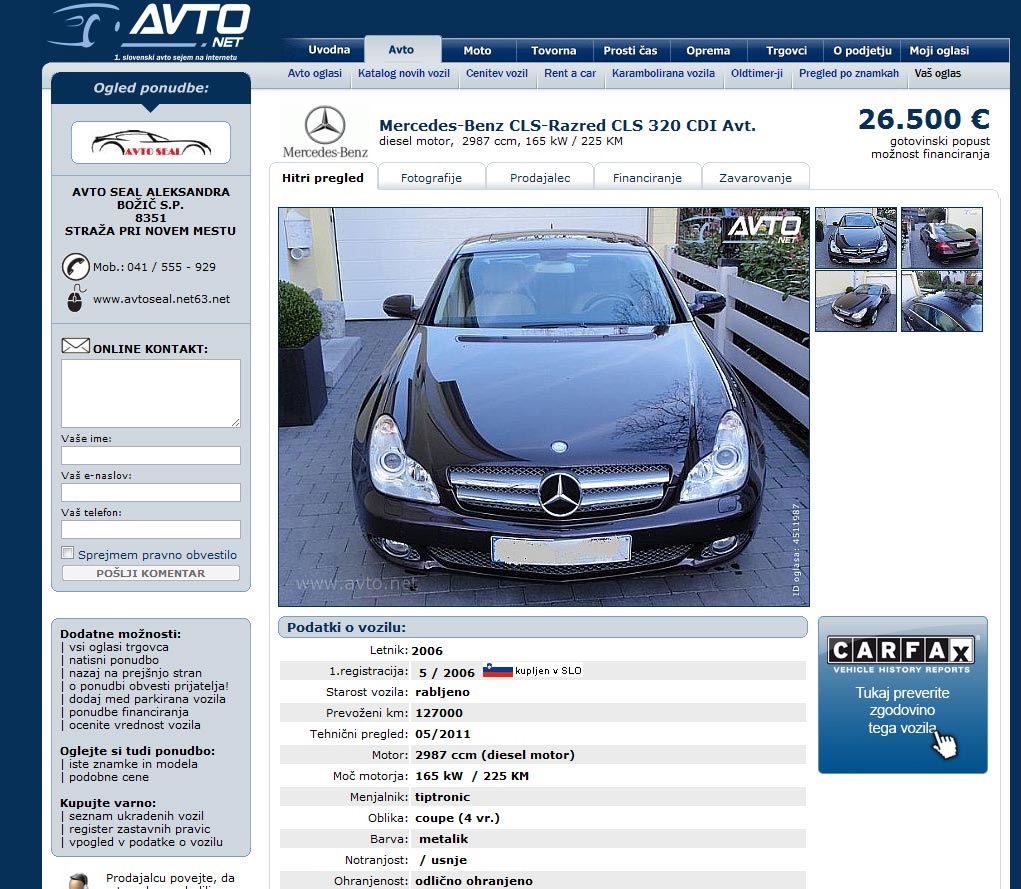Open the Oprema menu item
Viewport: 1021px width, 889px height.
708,51
